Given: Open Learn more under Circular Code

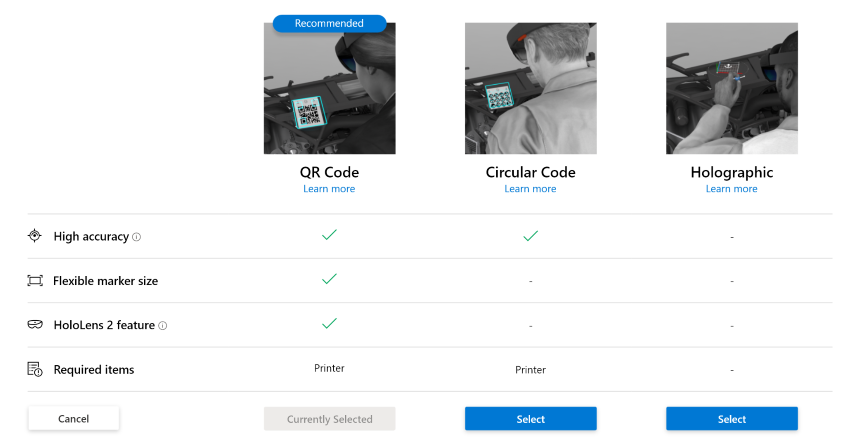Looking at the screenshot, I should pos(530,189).
